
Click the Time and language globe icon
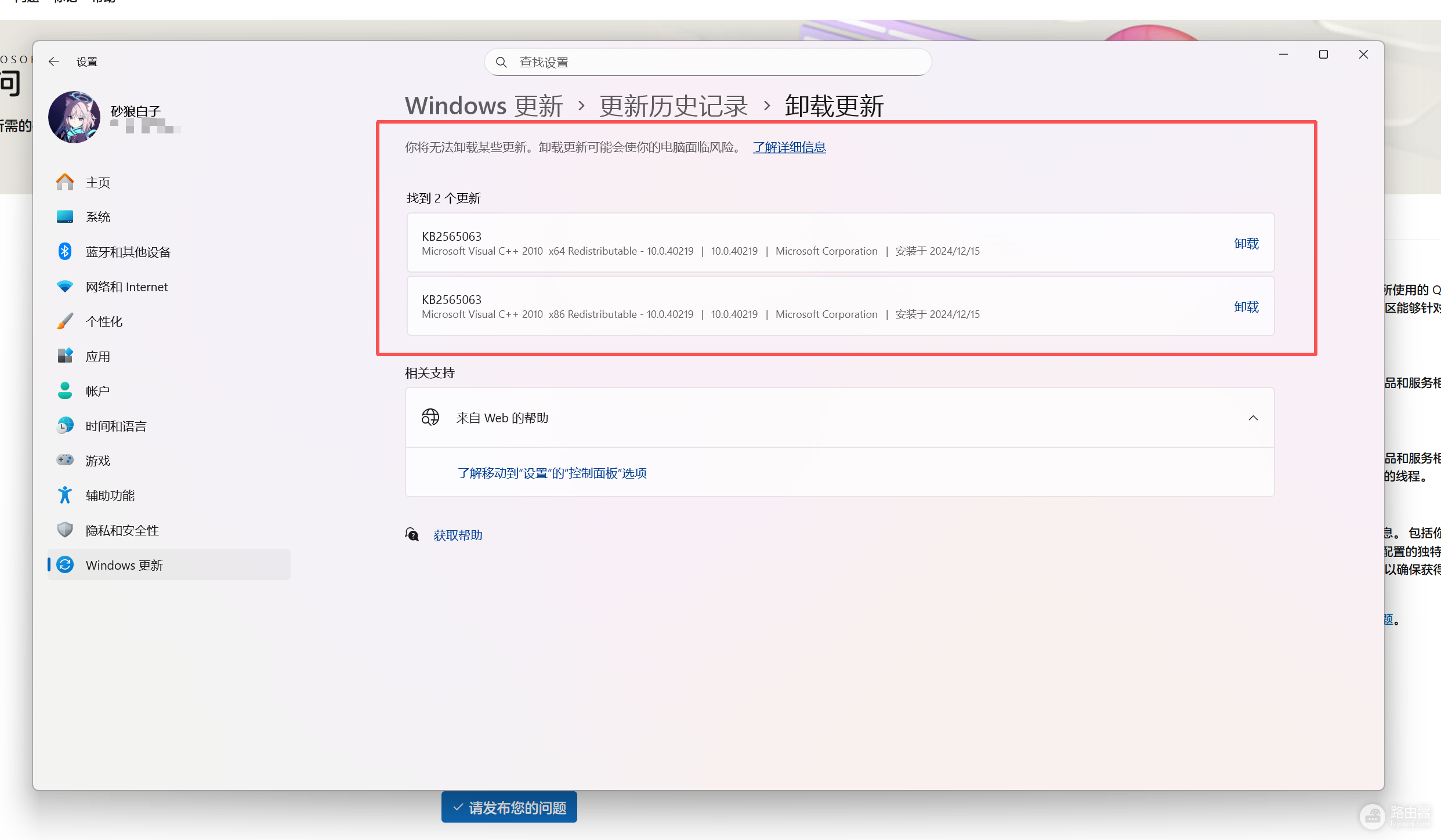coord(65,425)
